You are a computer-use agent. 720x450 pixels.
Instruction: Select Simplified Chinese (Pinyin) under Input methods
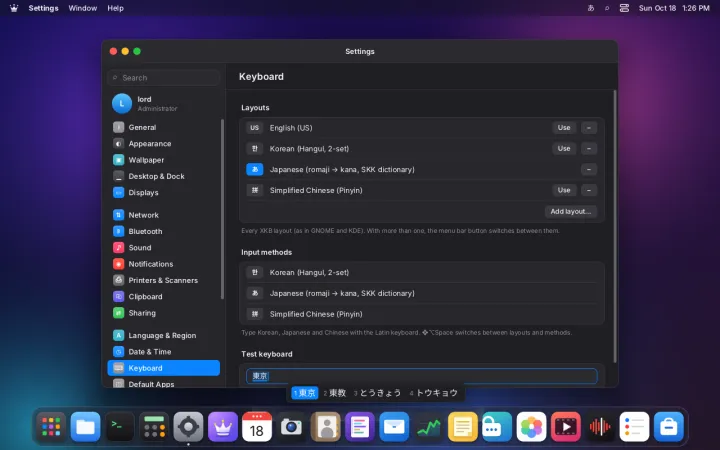click(422, 314)
